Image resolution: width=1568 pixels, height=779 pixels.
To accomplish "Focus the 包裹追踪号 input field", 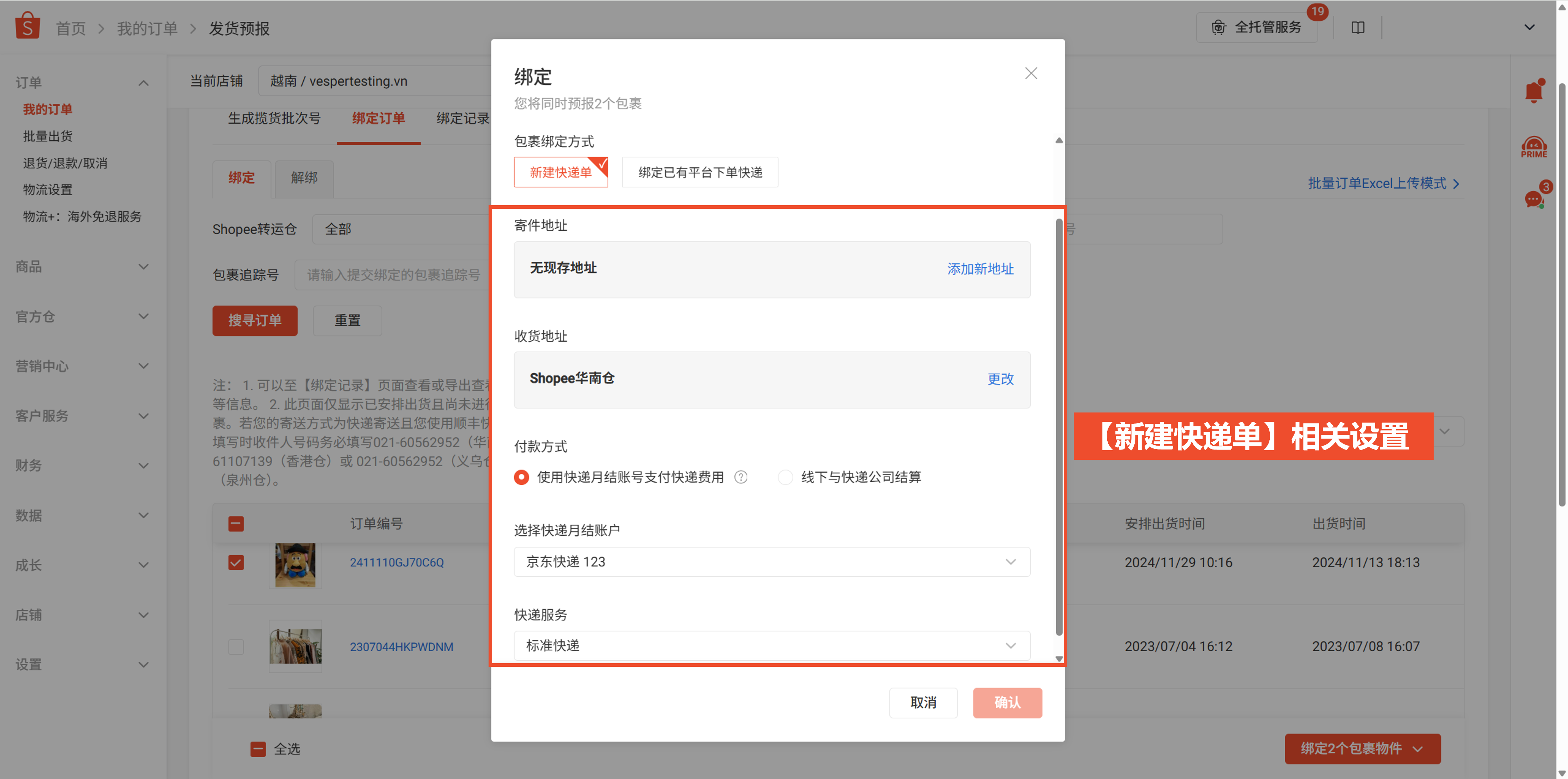I will click(x=393, y=275).
